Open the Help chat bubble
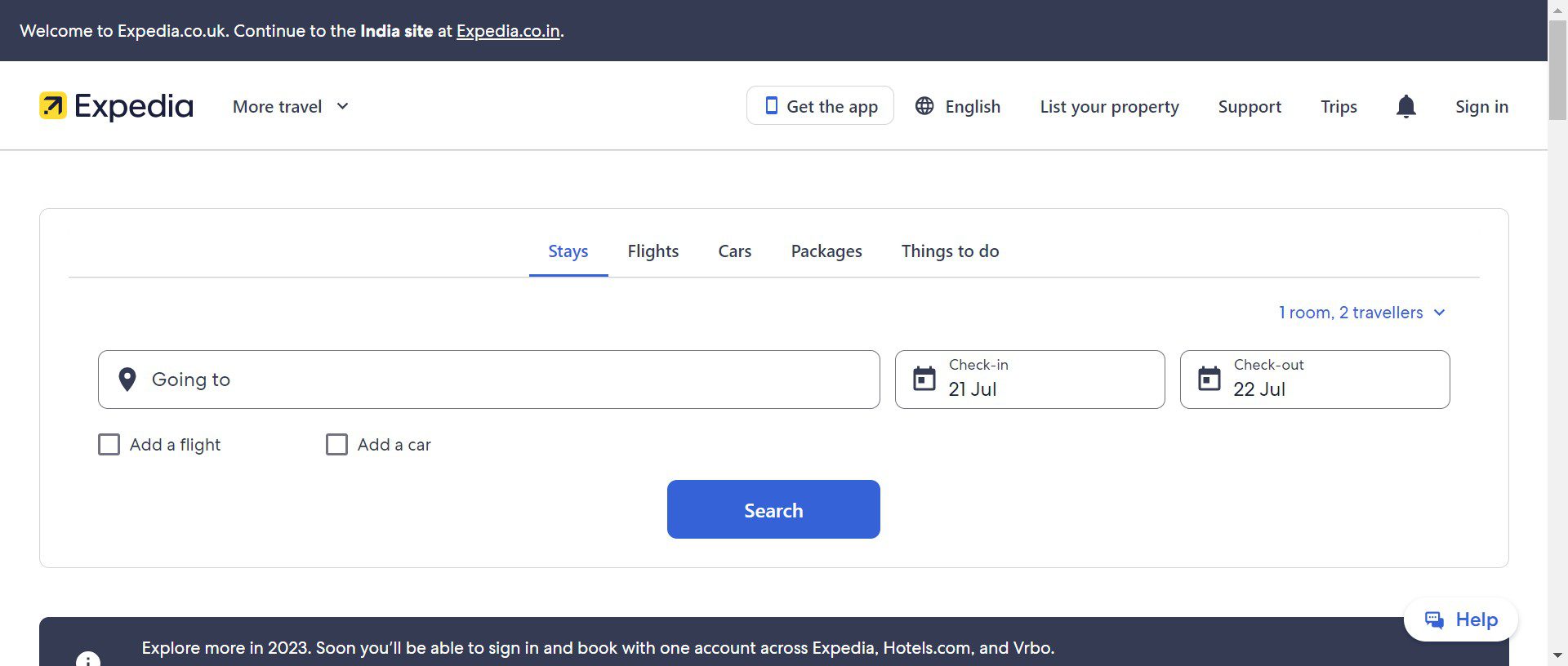The image size is (1568, 666). click(1460, 619)
